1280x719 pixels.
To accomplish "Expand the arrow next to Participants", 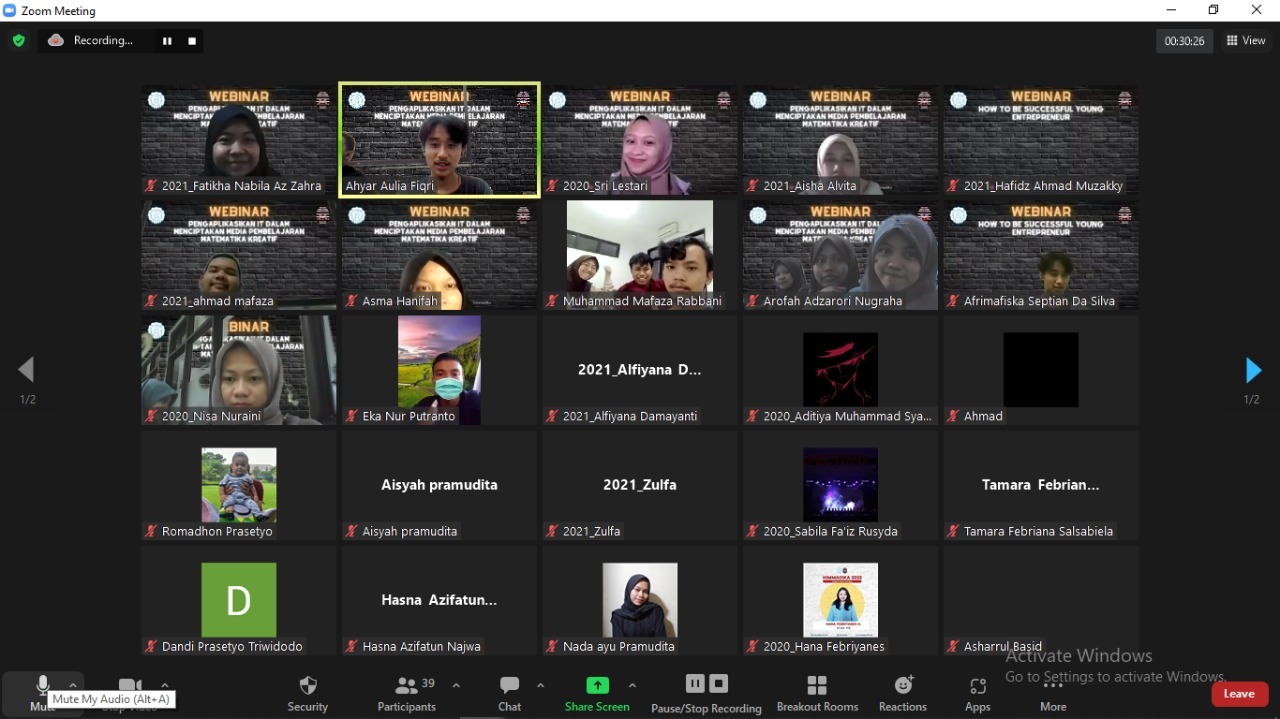I will (x=456, y=685).
